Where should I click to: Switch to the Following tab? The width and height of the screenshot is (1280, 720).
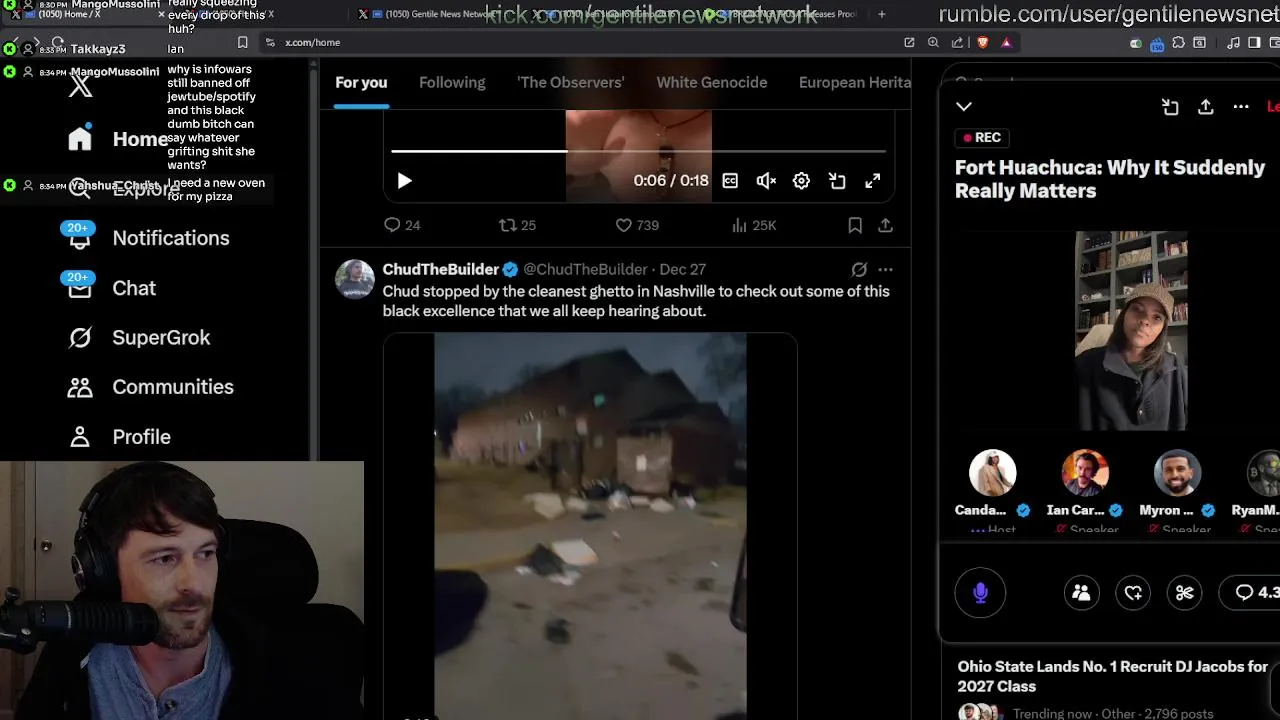point(452,82)
